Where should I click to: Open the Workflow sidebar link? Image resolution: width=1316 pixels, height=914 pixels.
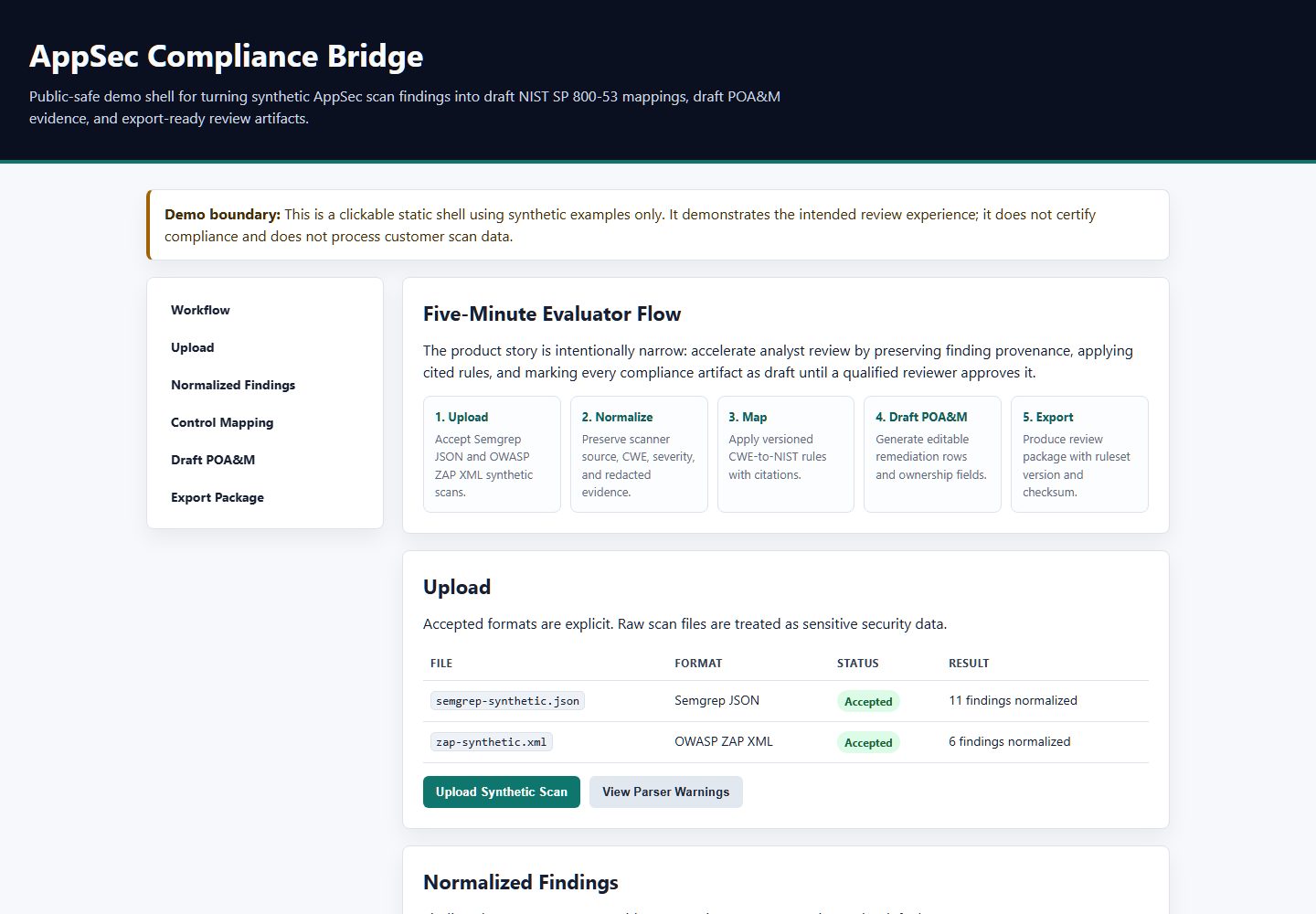point(200,310)
